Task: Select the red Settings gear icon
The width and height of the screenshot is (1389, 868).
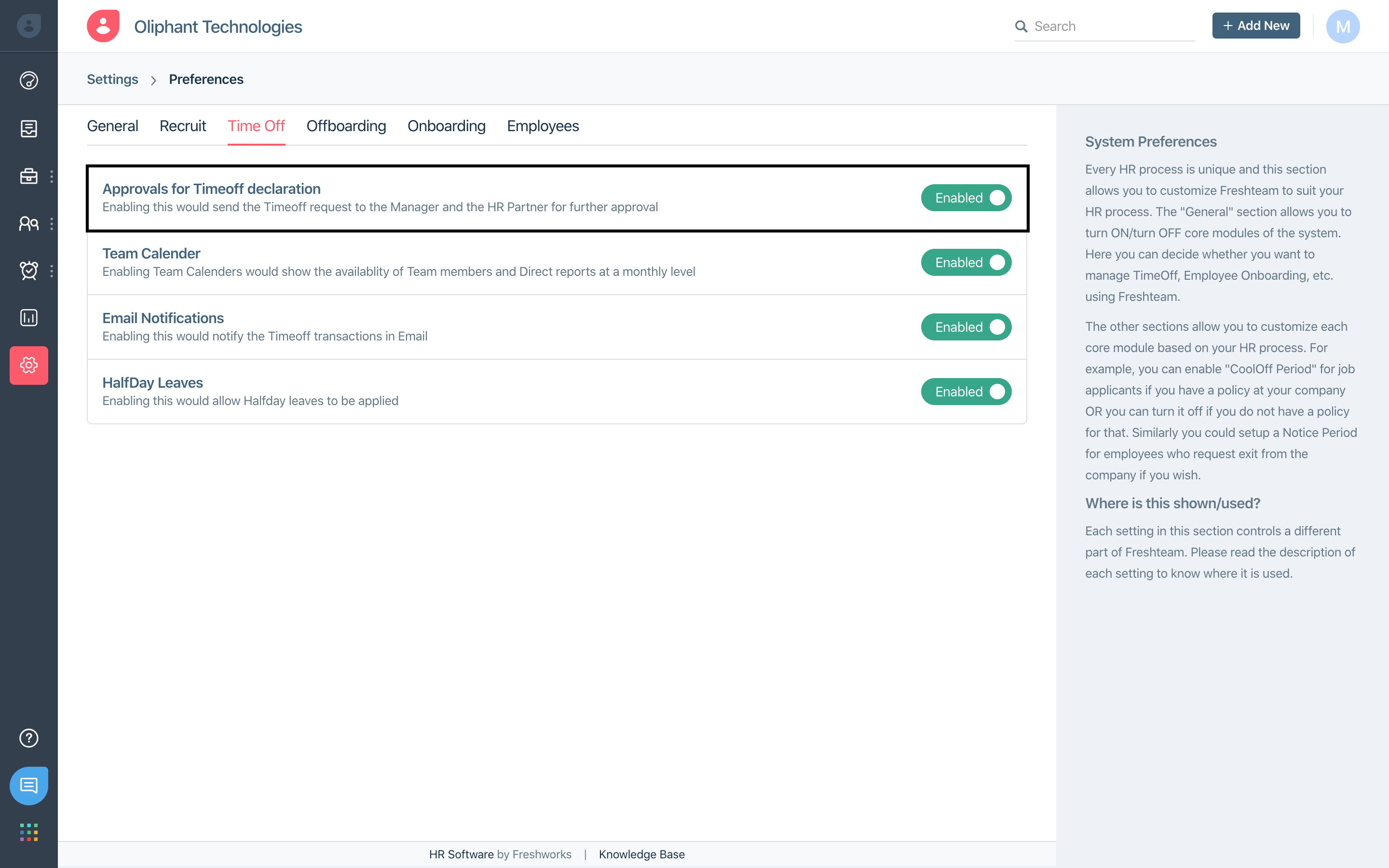Action: pyautogui.click(x=29, y=365)
